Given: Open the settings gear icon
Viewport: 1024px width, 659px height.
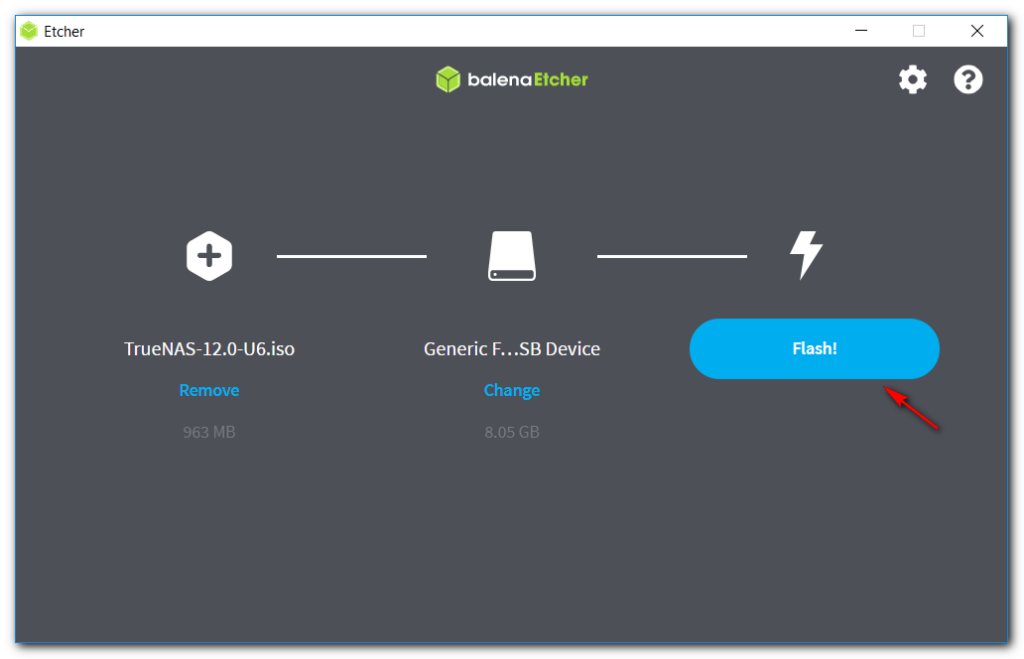Looking at the screenshot, I should pyautogui.click(x=912, y=80).
